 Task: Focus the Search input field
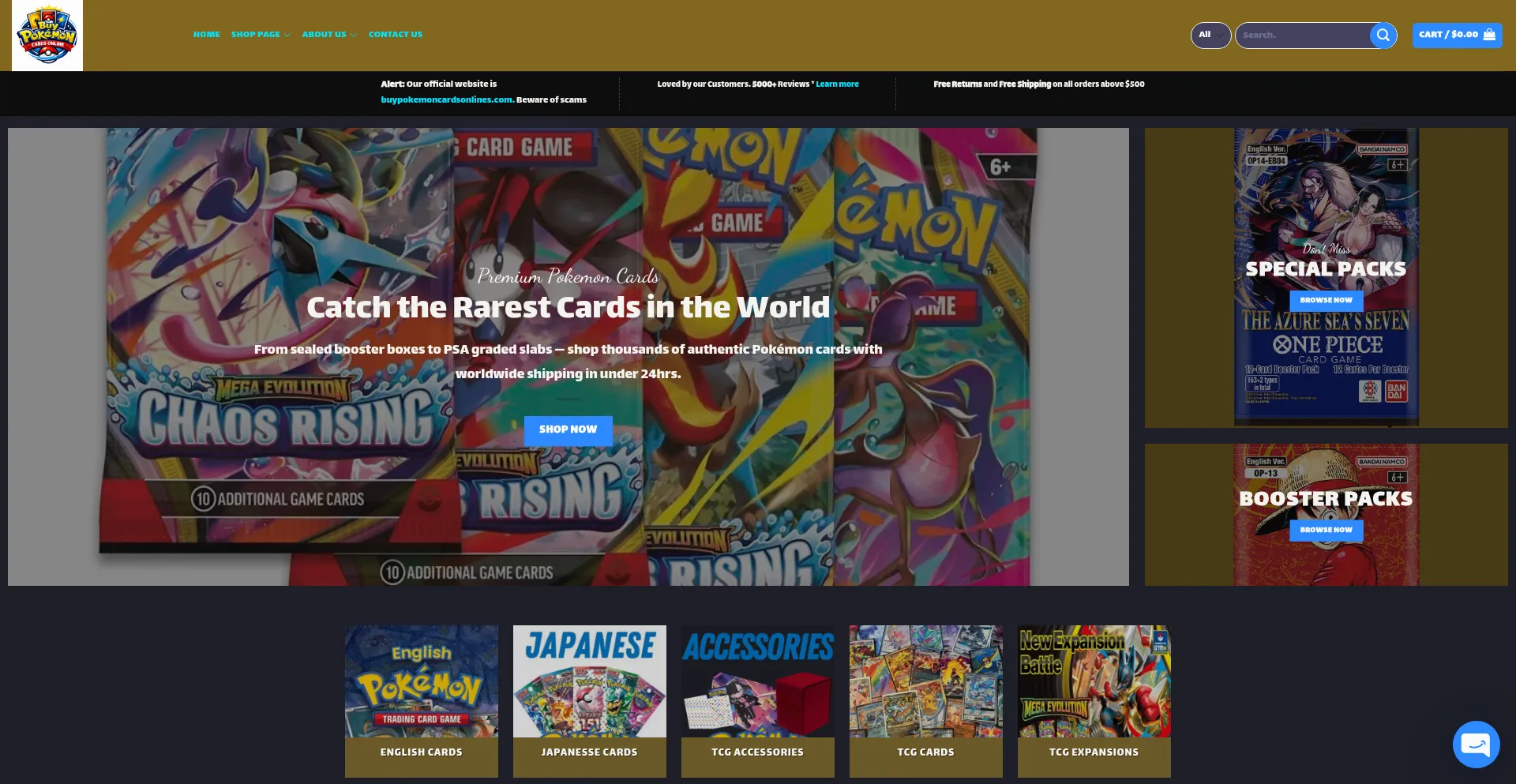[x=1303, y=35]
